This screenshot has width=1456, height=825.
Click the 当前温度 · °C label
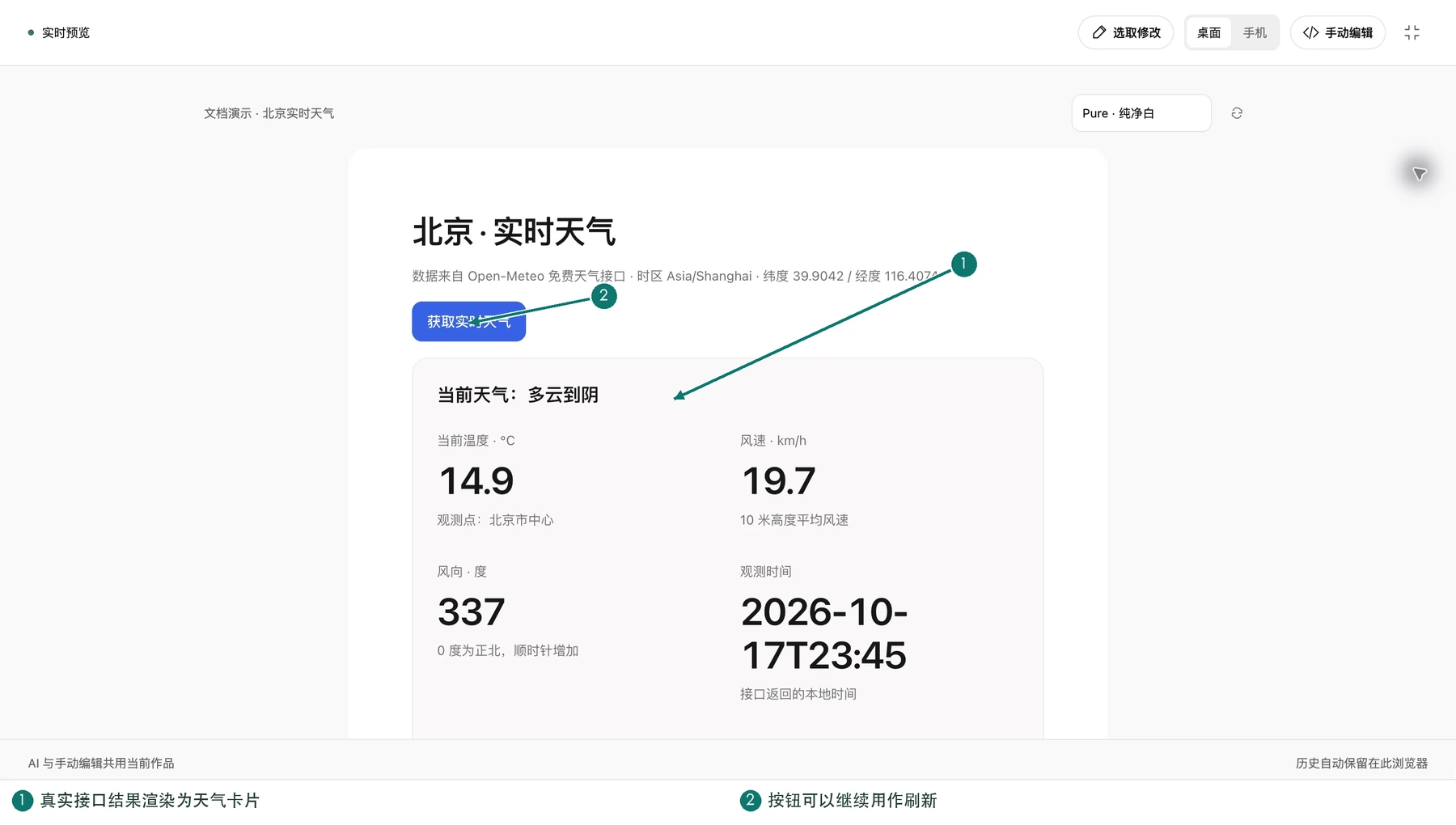pos(476,441)
